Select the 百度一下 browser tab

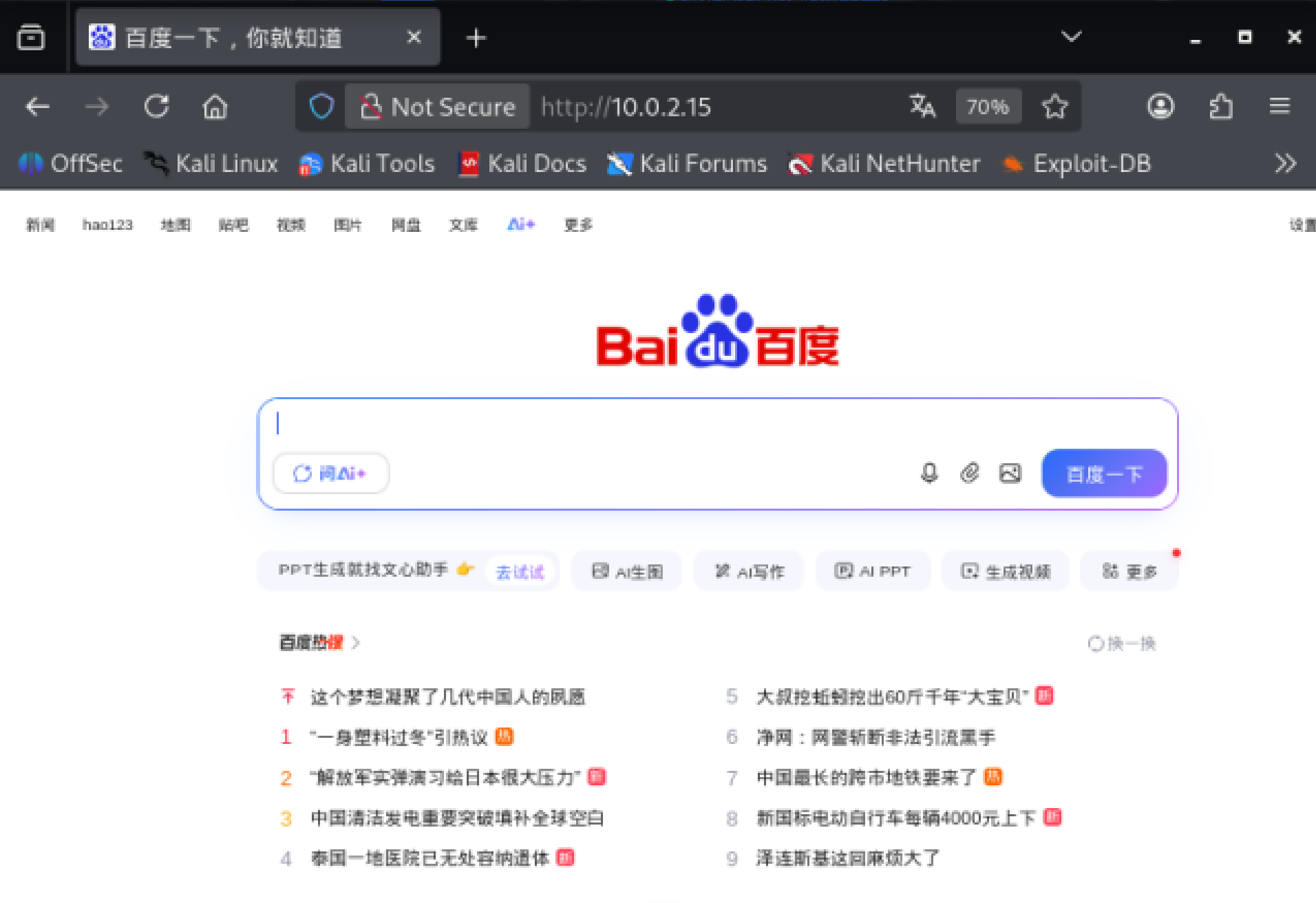[x=257, y=38]
